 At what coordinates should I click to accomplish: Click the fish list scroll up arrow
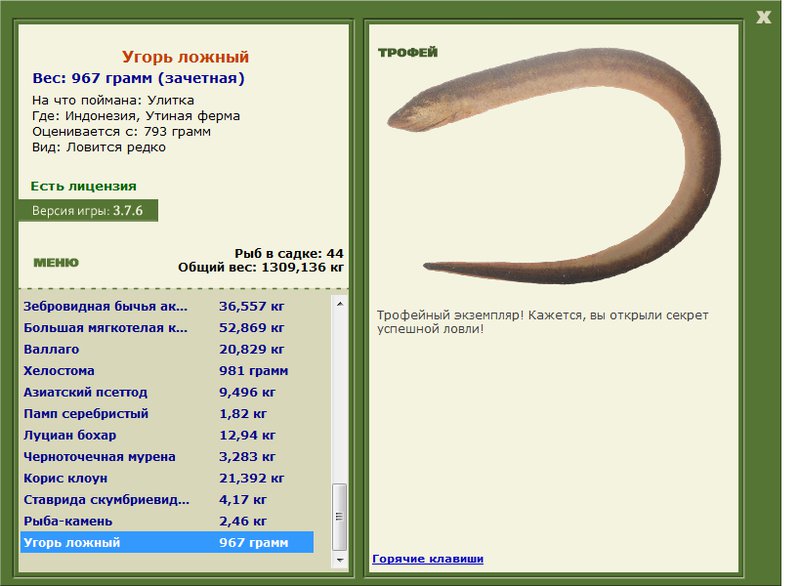point(340,304)
